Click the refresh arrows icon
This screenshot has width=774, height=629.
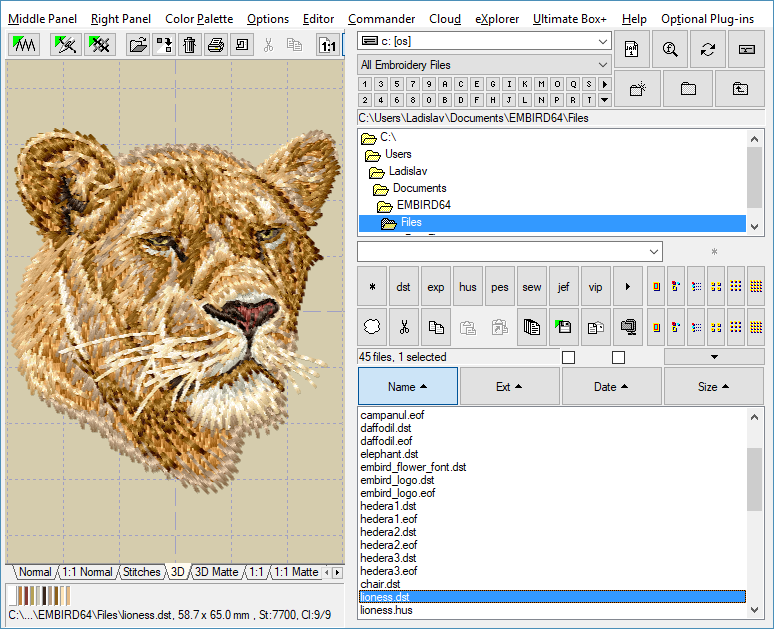708,49
